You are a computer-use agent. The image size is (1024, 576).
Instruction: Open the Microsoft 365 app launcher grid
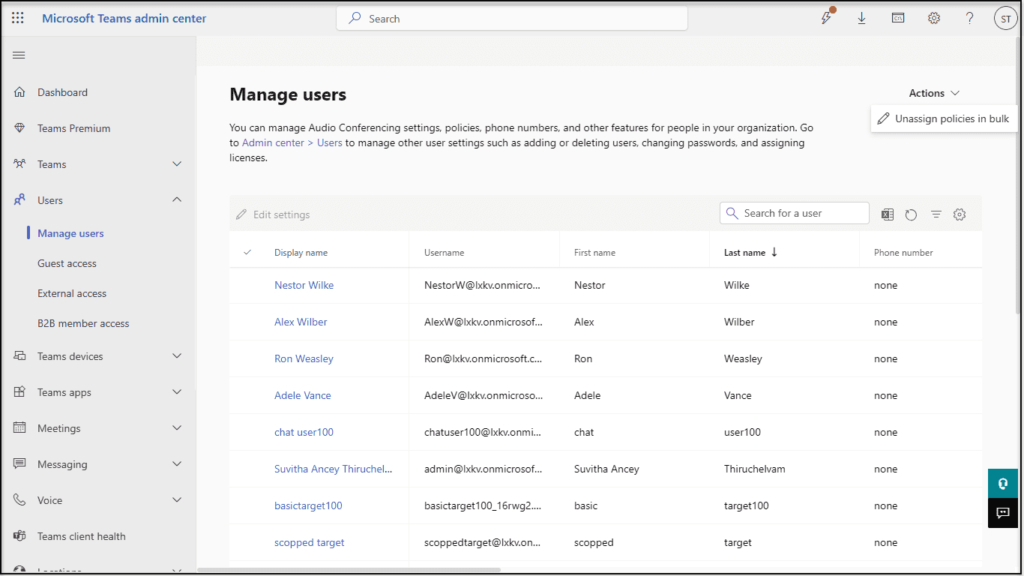tap(16, 18)
